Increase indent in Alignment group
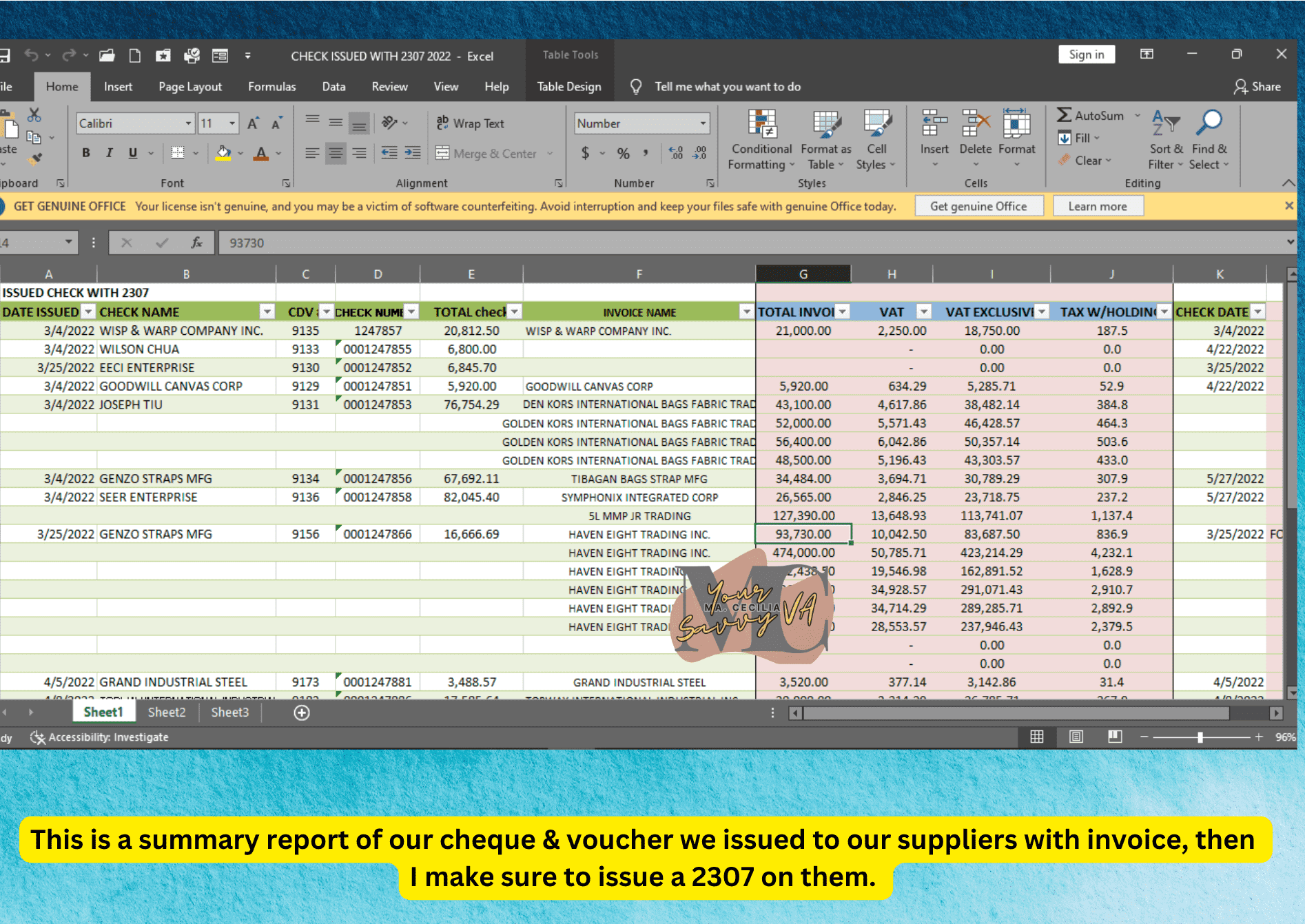 (413, 153)
